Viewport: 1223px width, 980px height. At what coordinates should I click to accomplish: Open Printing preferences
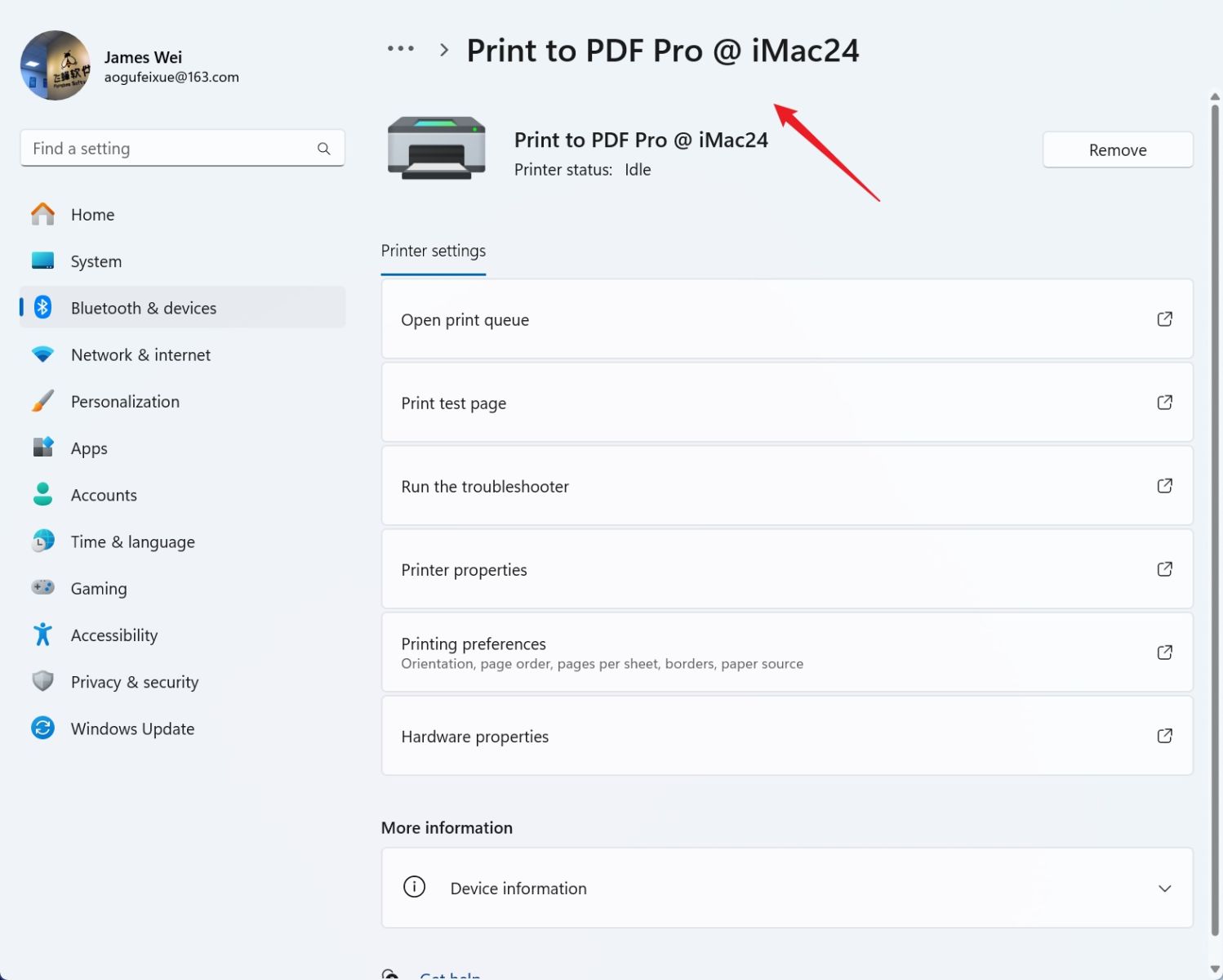pyautogui.click(x=787, y=653)
